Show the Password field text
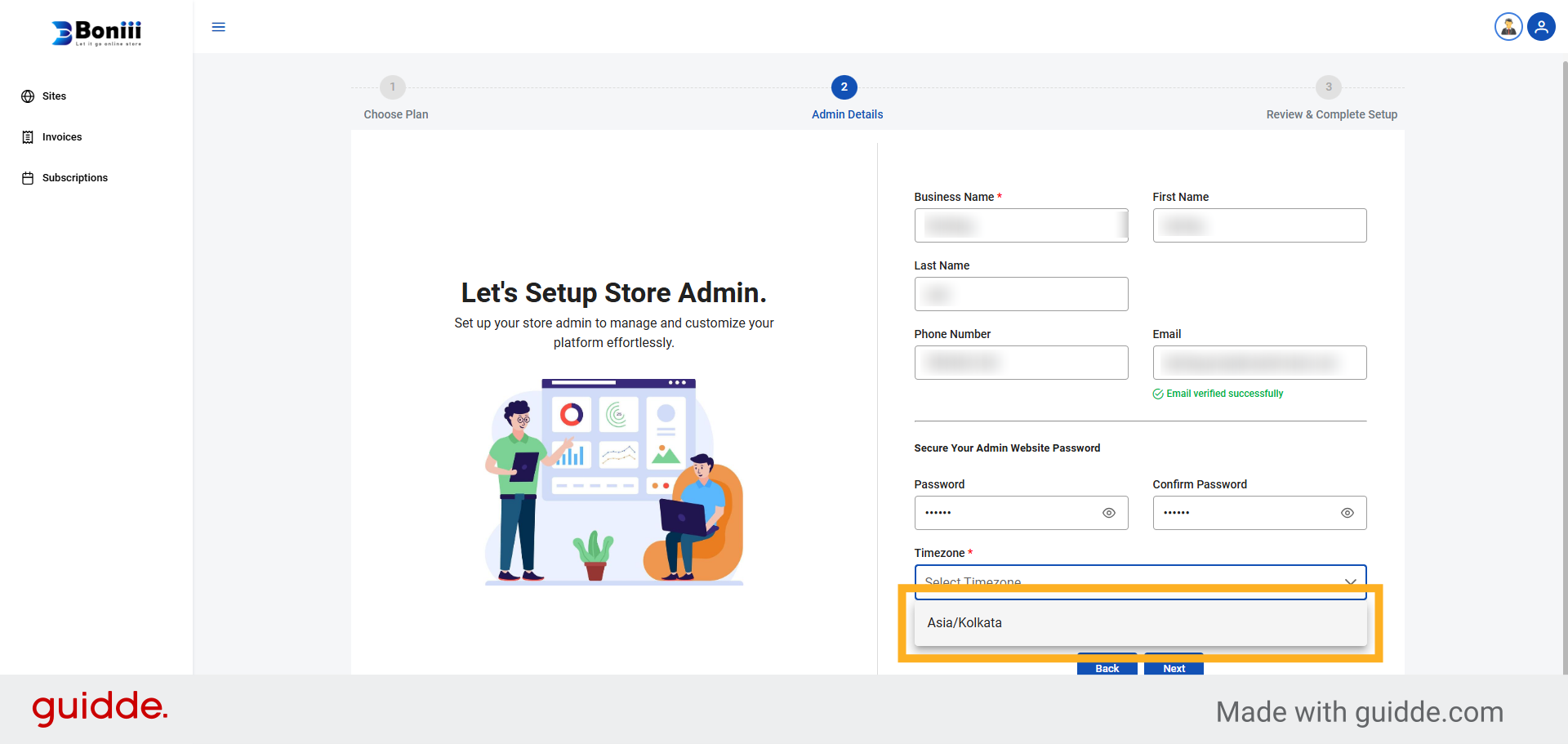Viewport: 1568px width, 744px height. coord(1108,513)
